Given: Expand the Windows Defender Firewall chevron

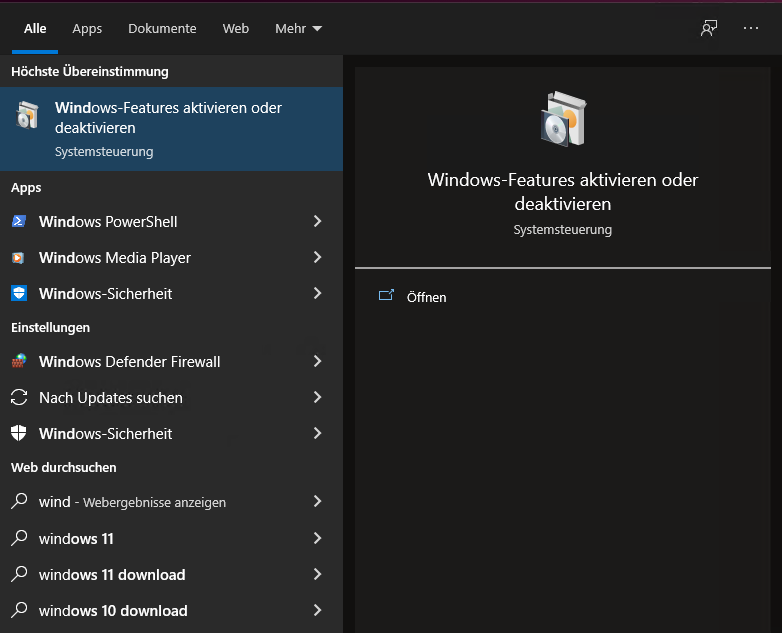Looking at the screenshot, I should [x=317, y=361].
